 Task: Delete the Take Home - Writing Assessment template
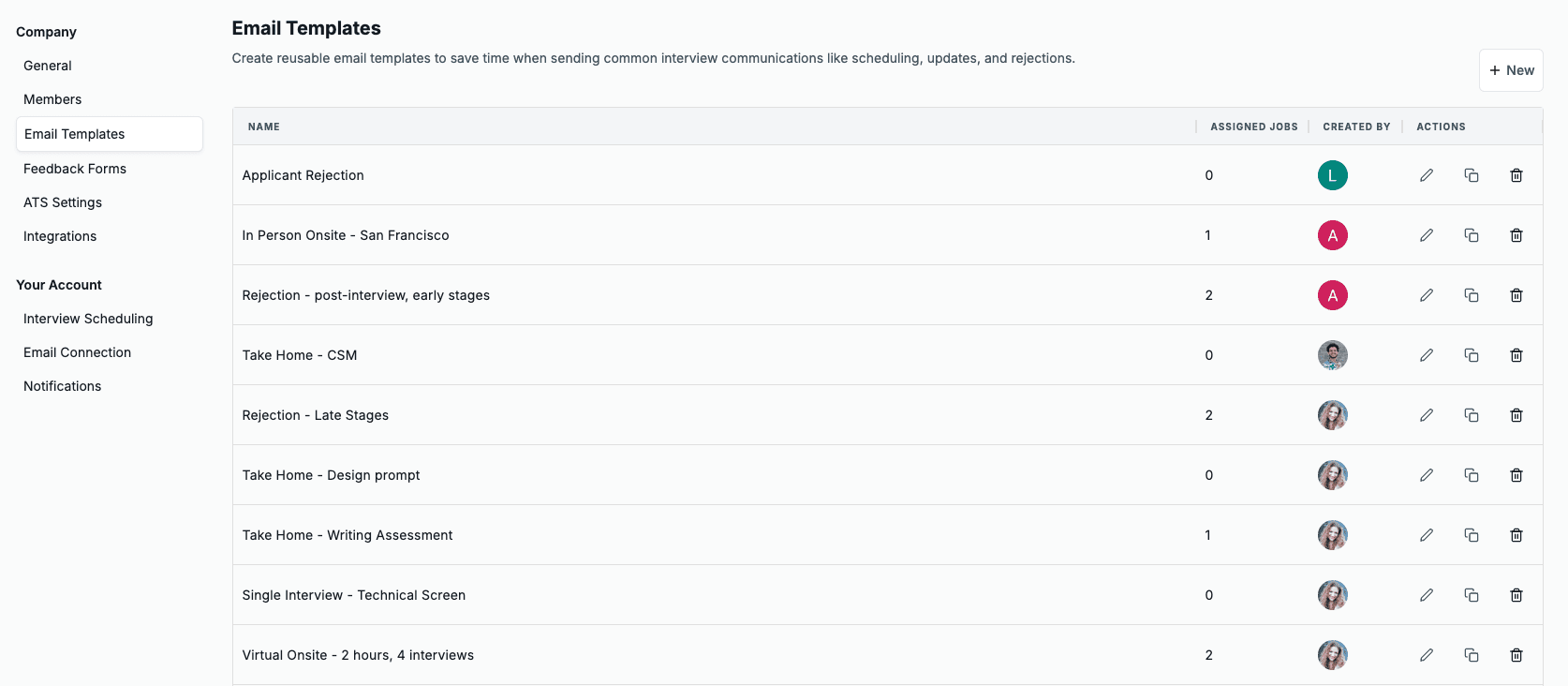1516,535
